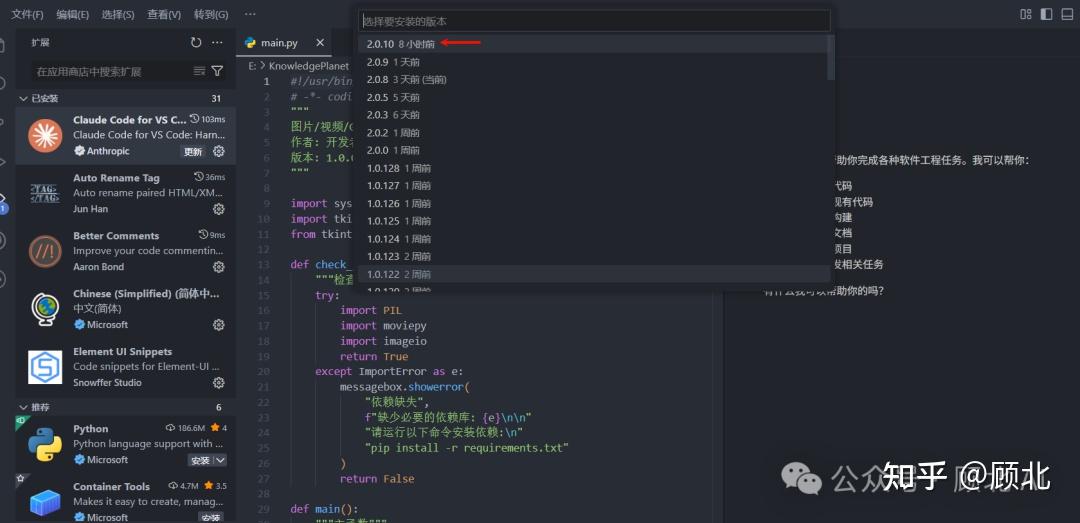Close the main.py tab

coord(320,43)
